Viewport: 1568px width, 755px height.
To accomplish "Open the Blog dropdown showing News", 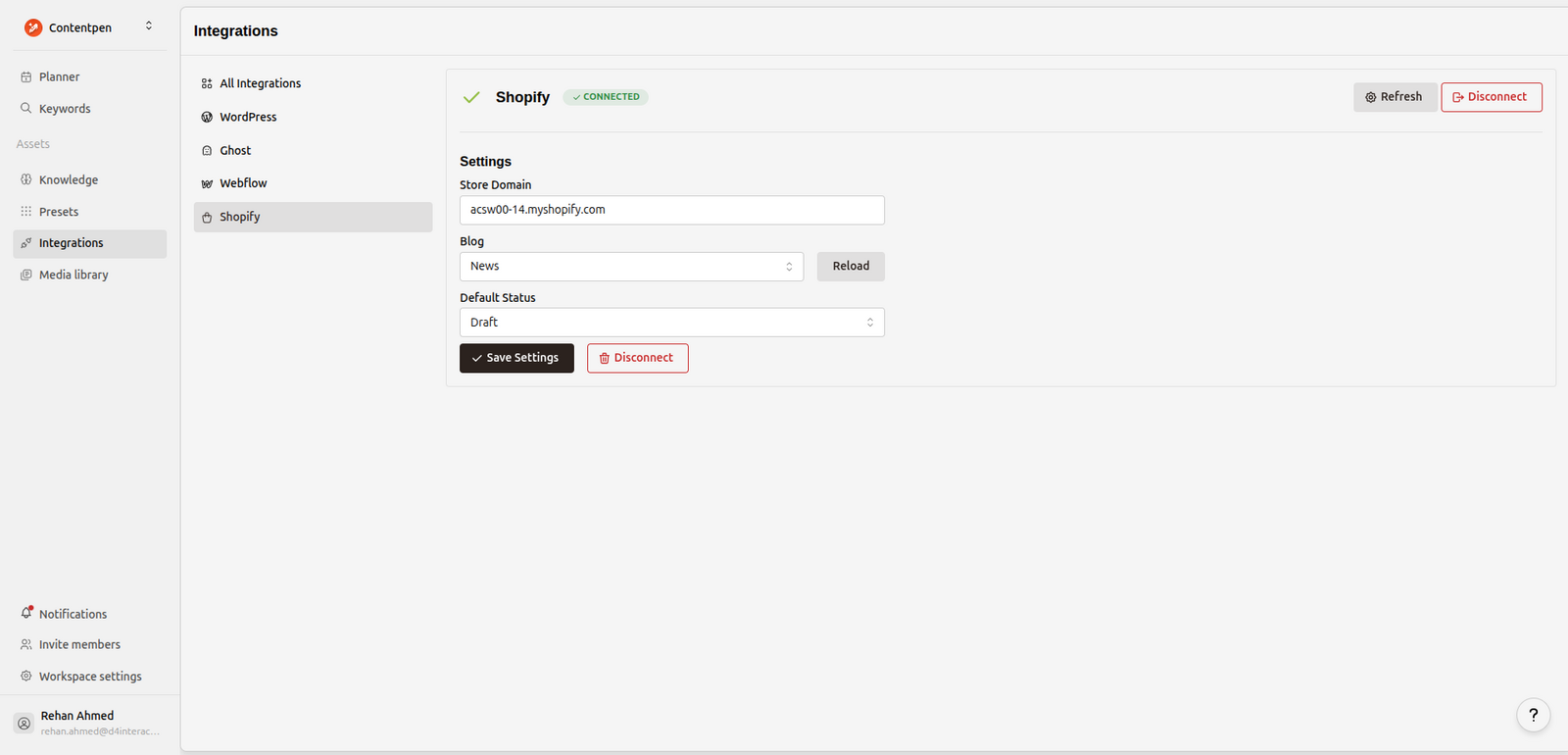I will coord(631,267).
